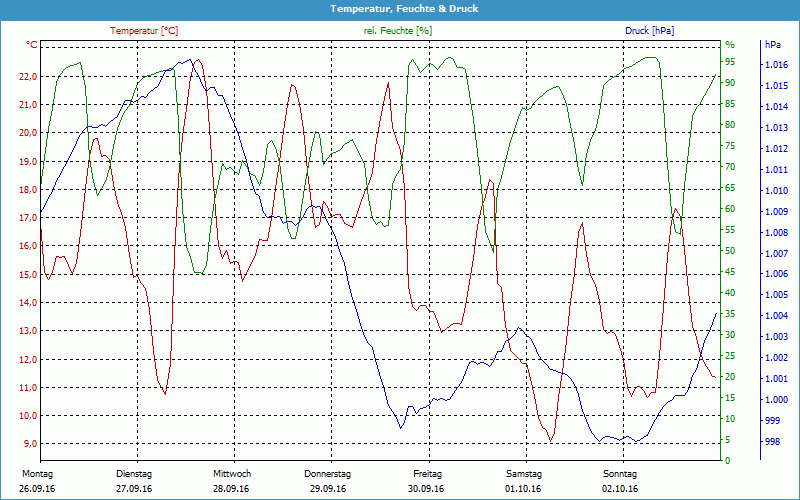The height and width of the screenshot is (500, 800).
Task: Click the 'Dienstag' day label
Action: click(134, 474)
